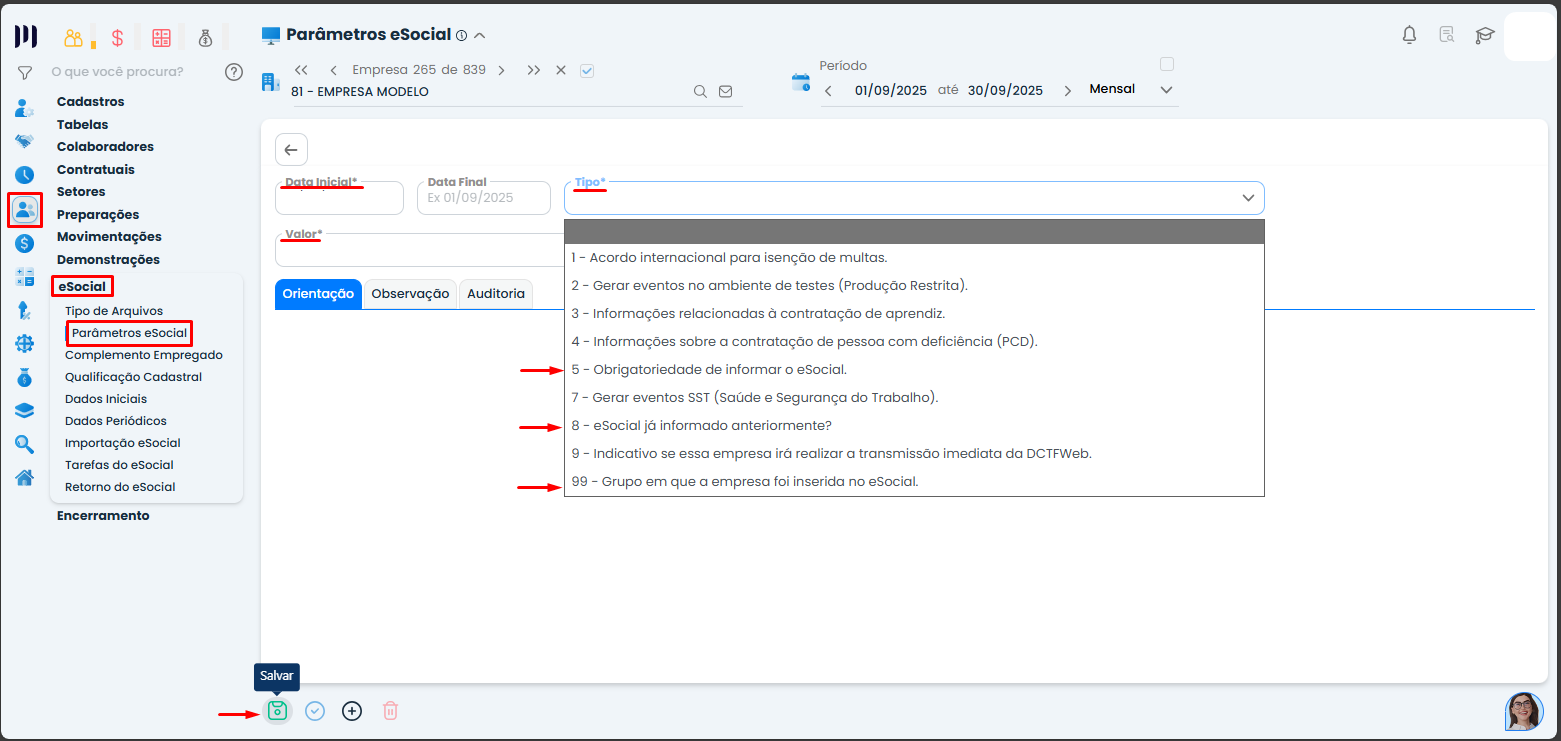Click the trash delete icon in bottom toolbar
Viewport: 1561px width, 741px height.
pos(390,711)
